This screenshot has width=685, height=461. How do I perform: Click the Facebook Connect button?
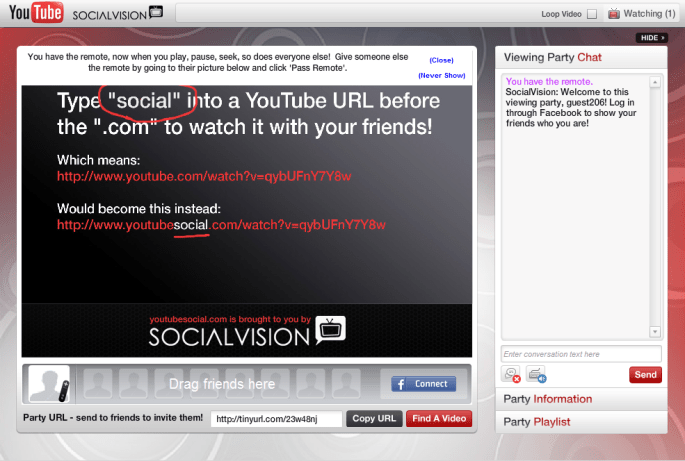(423, 384)
